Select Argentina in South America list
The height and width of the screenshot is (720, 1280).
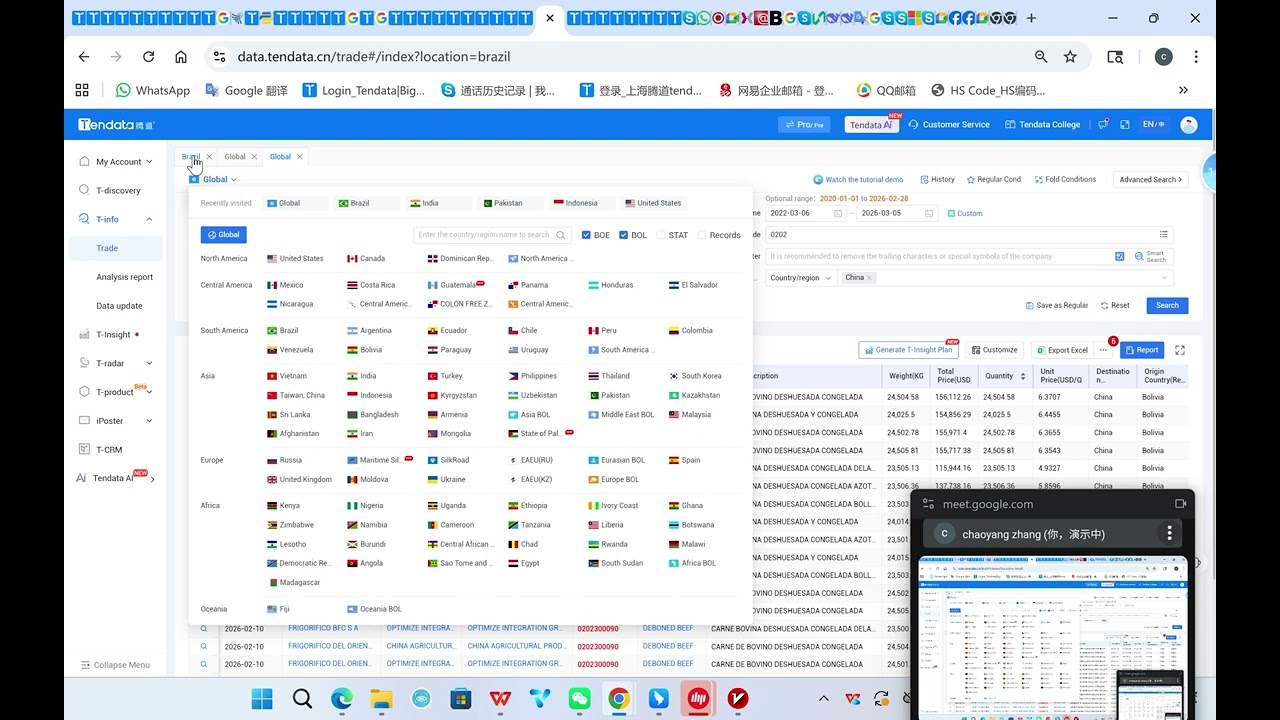point(370,330)
